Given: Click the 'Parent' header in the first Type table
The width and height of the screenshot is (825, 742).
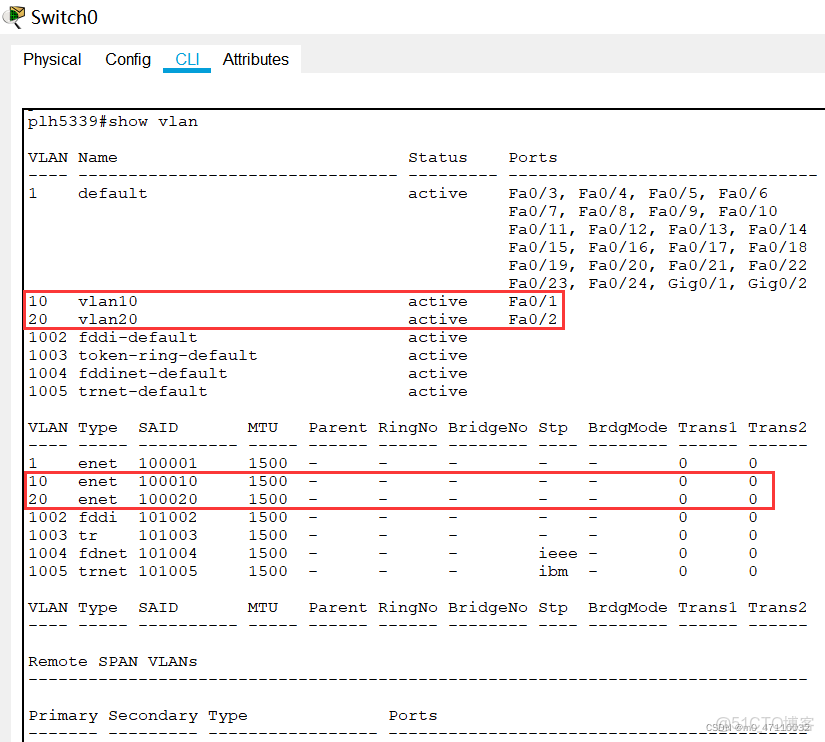Looking at the screenshot, I should pyautogui.click(x=337, y=427).
